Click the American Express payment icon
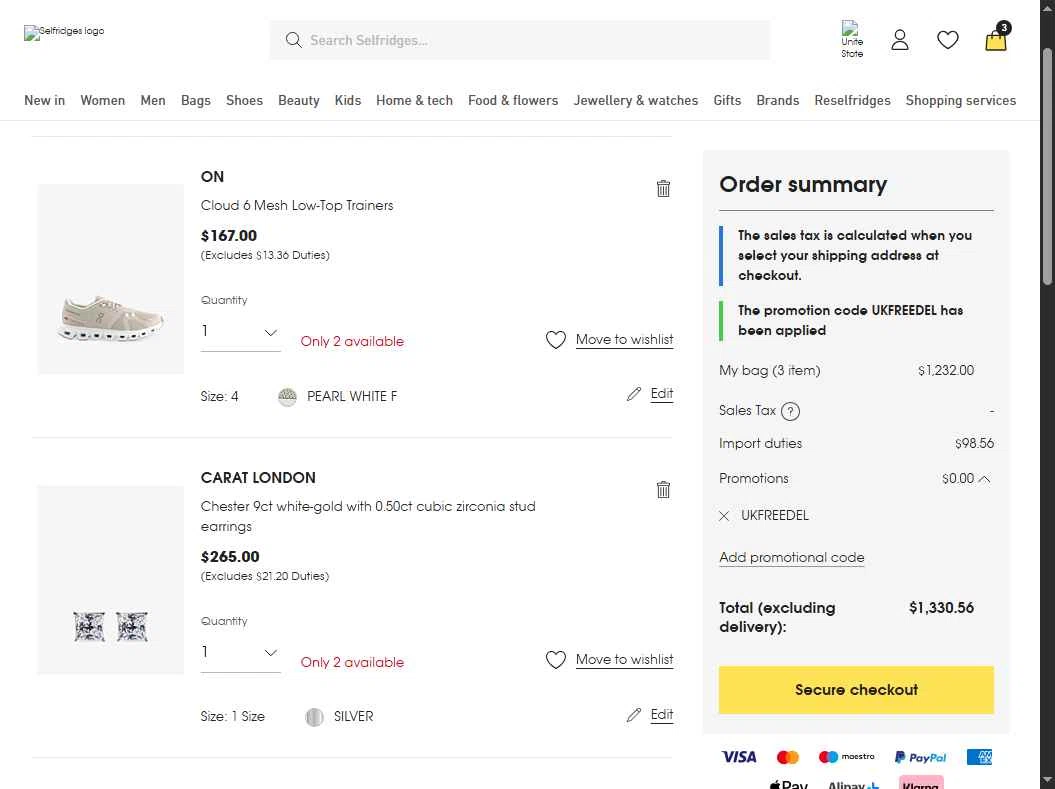The width and height of the screenshot is (1055, 789). [979, 757]
